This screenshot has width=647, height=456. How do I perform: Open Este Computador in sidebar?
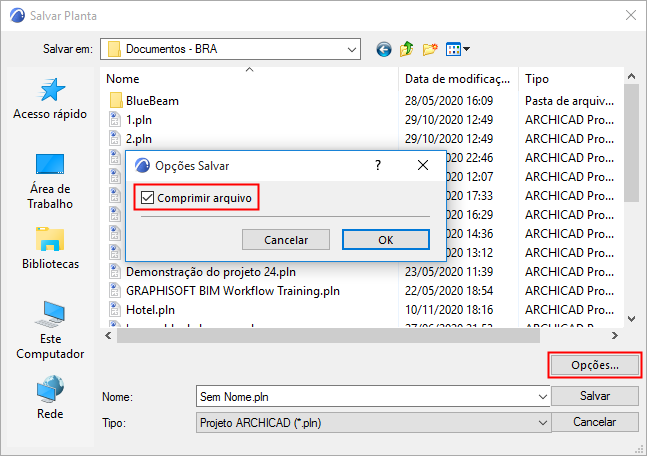point(50,330)
